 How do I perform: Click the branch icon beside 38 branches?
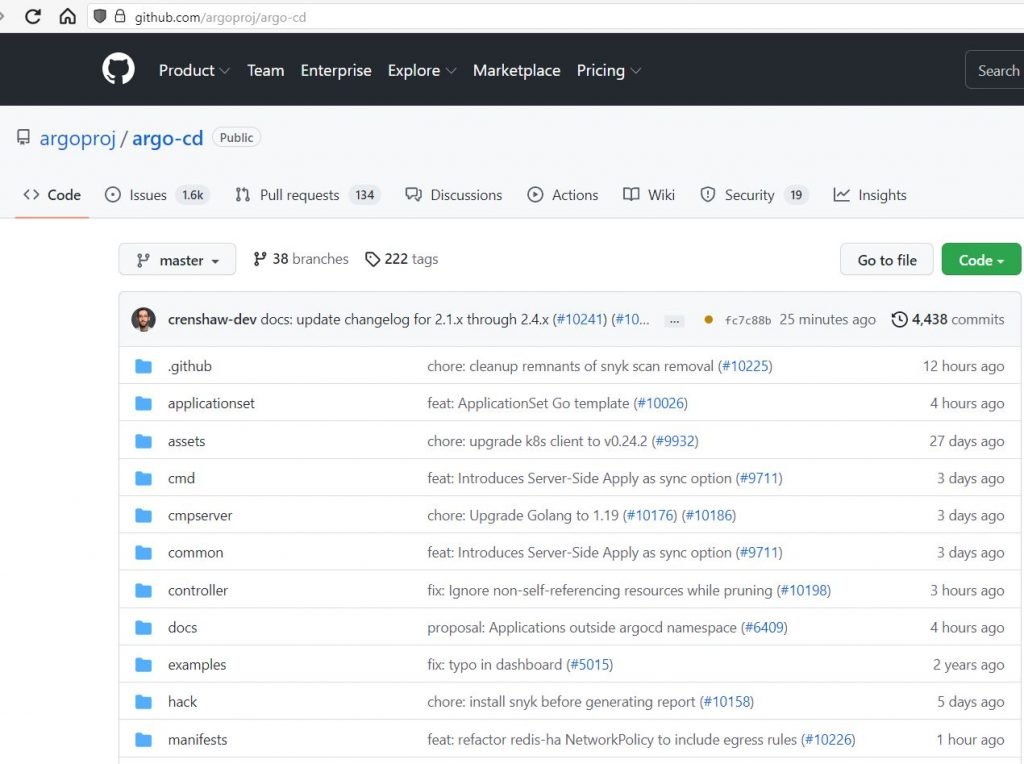[x=260, y=259]
